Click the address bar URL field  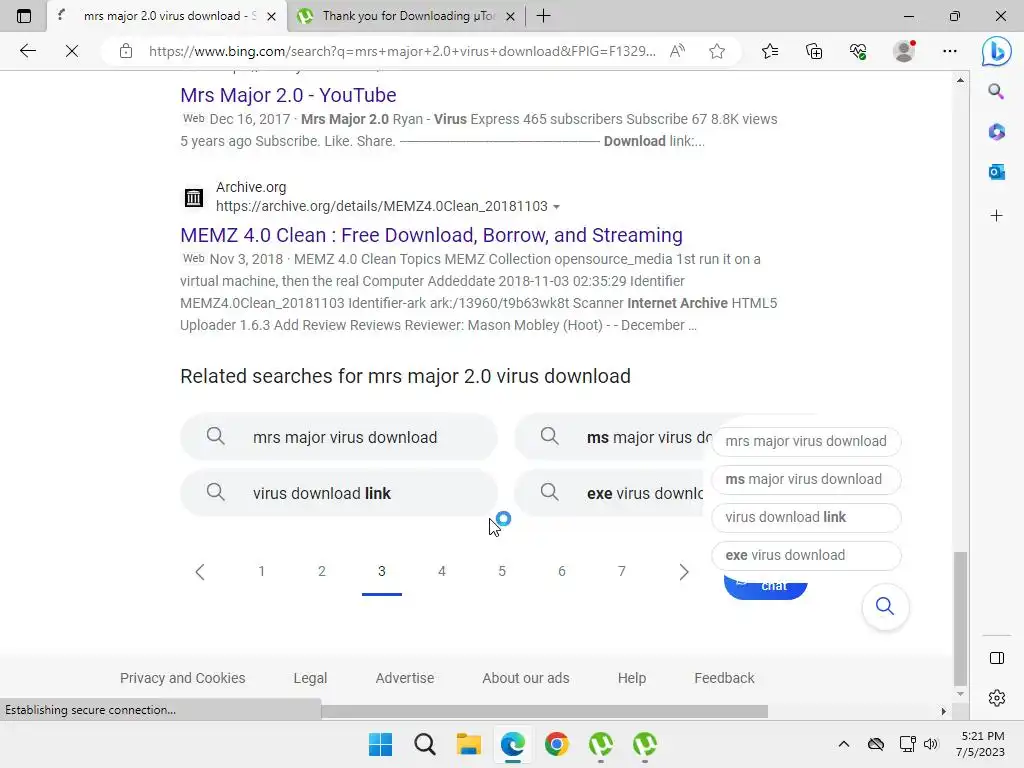tap(402, 51)
